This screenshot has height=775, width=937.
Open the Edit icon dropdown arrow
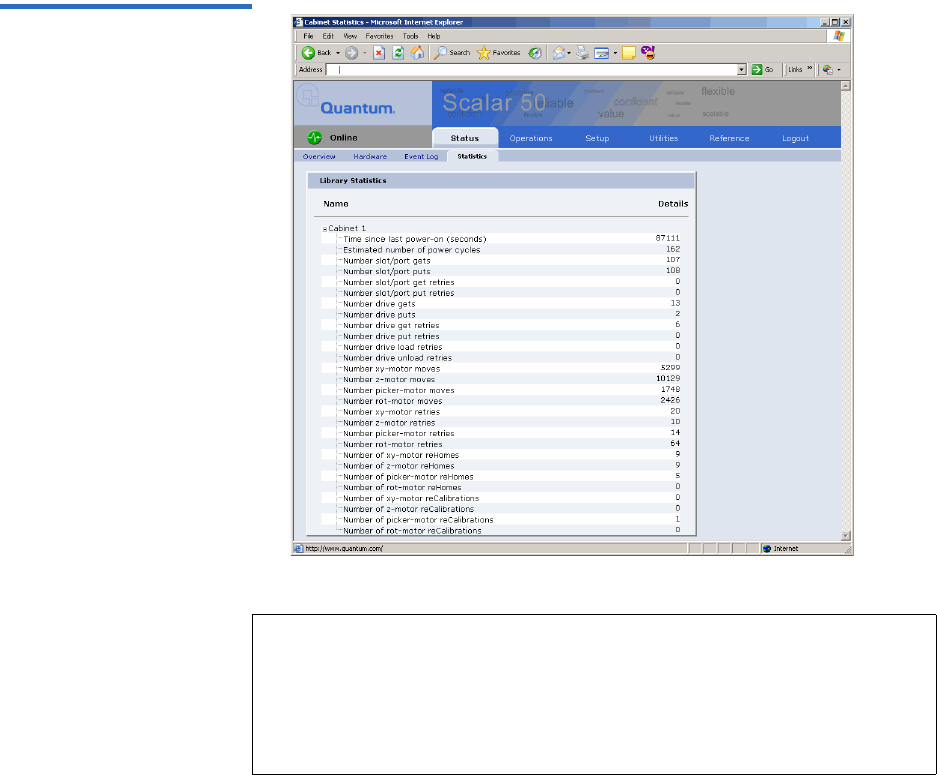pos(615,53)
